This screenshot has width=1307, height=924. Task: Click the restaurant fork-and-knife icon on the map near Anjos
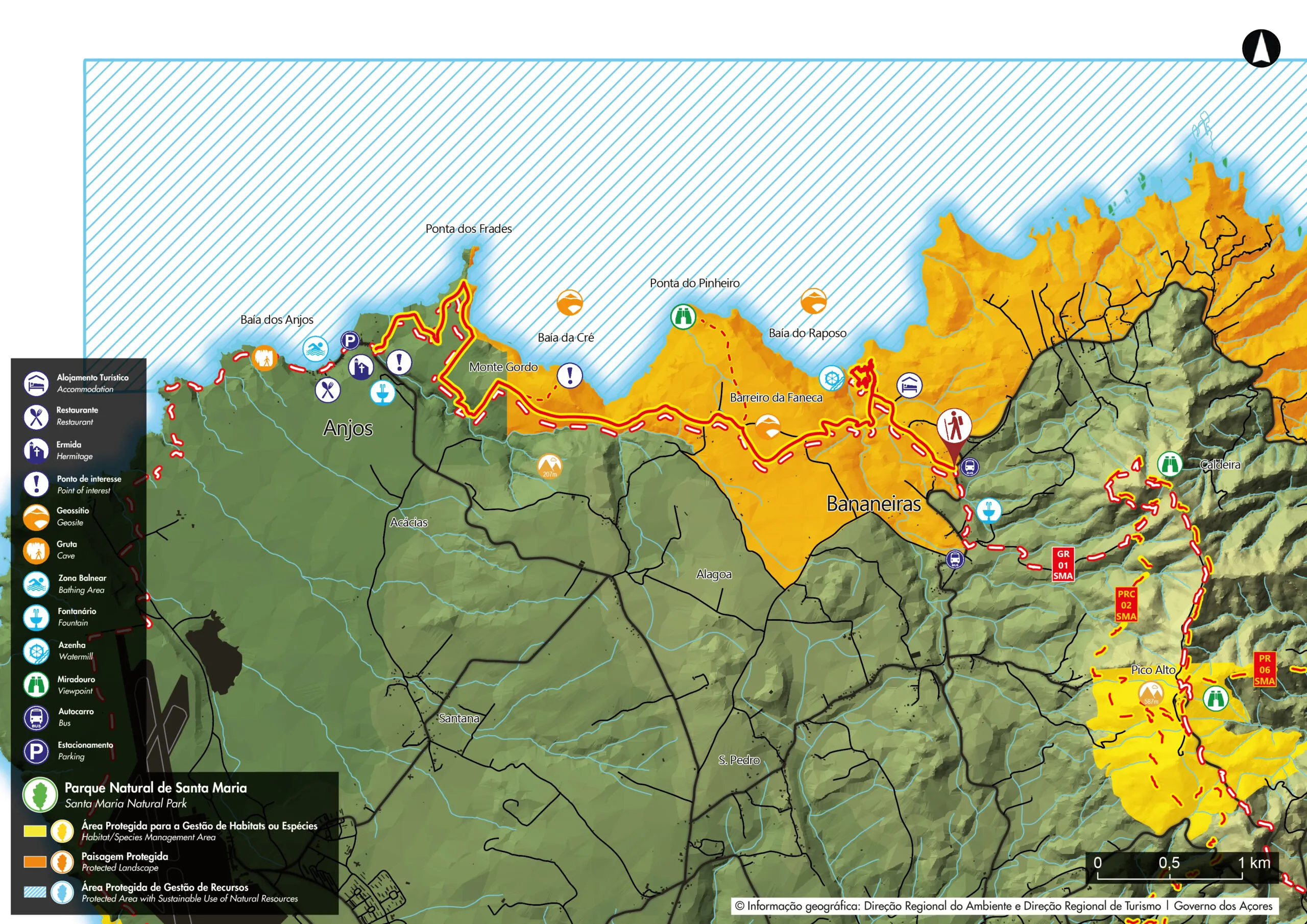pyautogui.click(x=328, y=390)
